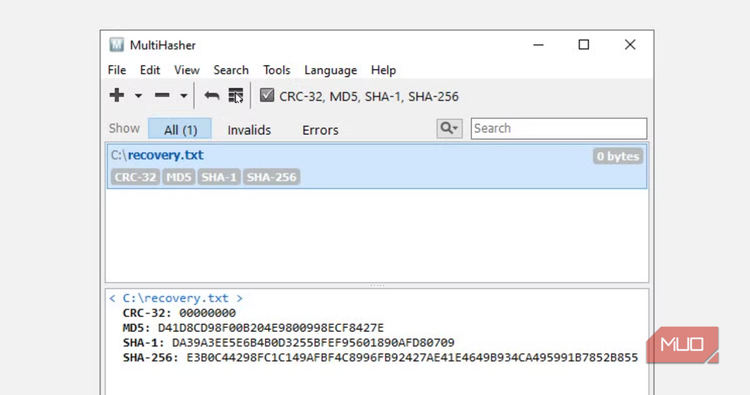Image resolution: width=750 pixels, height=395 pixels.
Task: Show the Invalids filter tab
Action: pos(249,130)
